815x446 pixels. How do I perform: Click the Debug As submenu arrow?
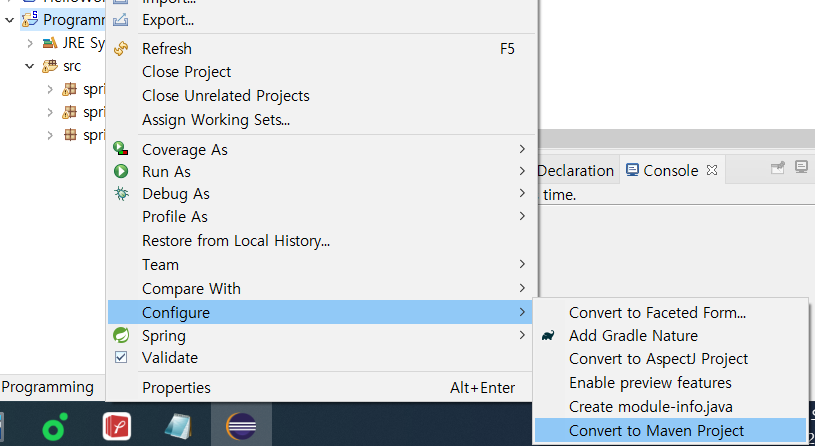point(522,193)
